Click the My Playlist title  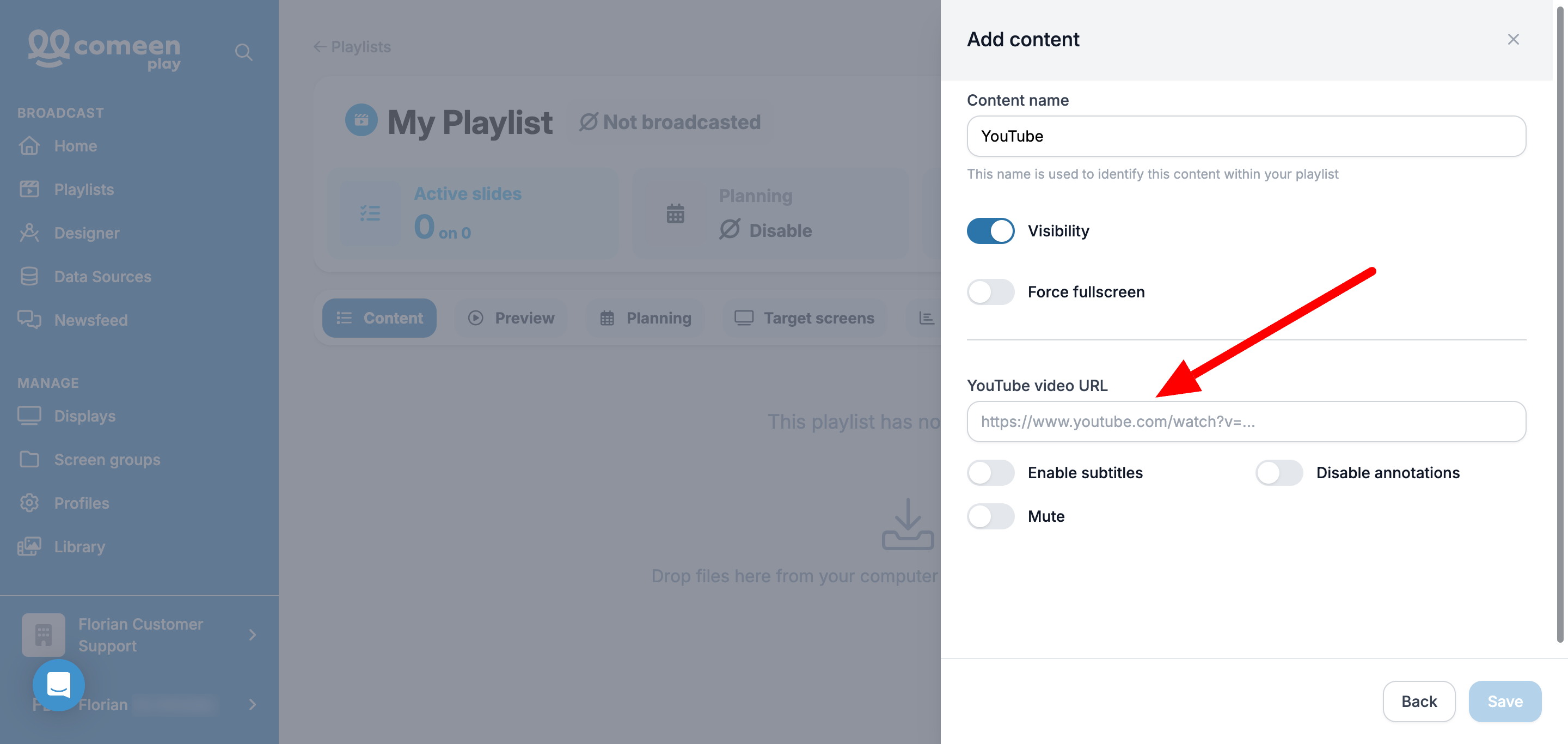click(470, 122)
